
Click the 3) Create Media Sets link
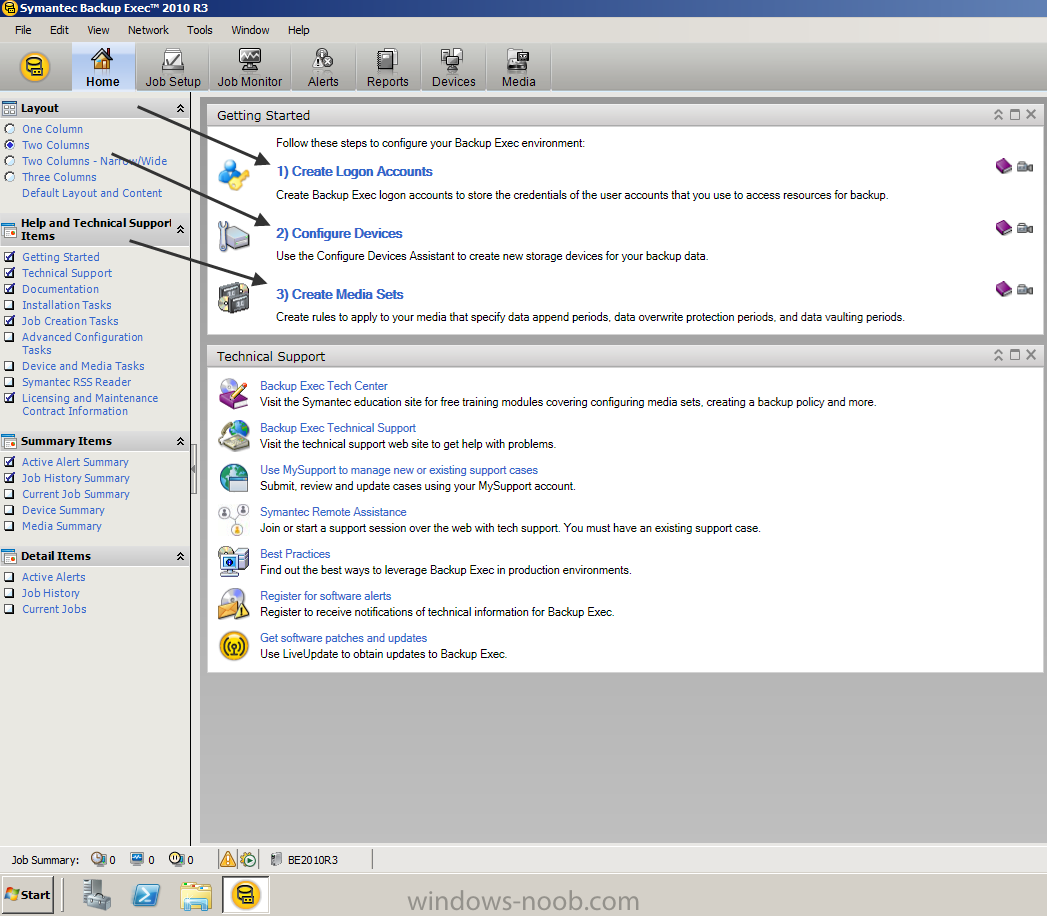(x=340, y=294)
